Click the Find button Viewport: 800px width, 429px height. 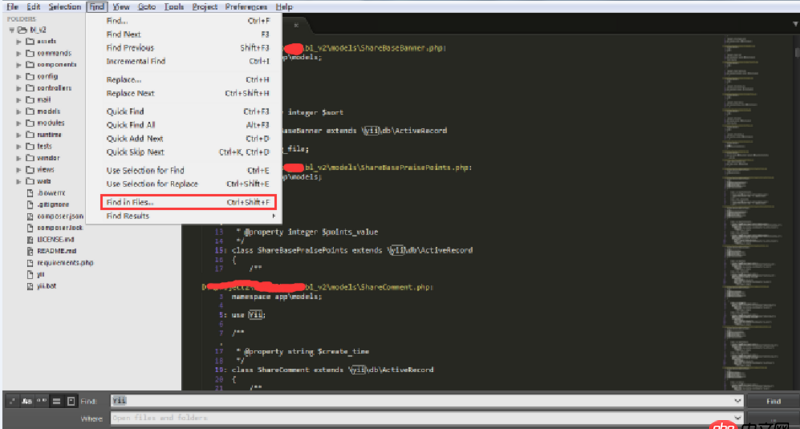click(773, 401)
